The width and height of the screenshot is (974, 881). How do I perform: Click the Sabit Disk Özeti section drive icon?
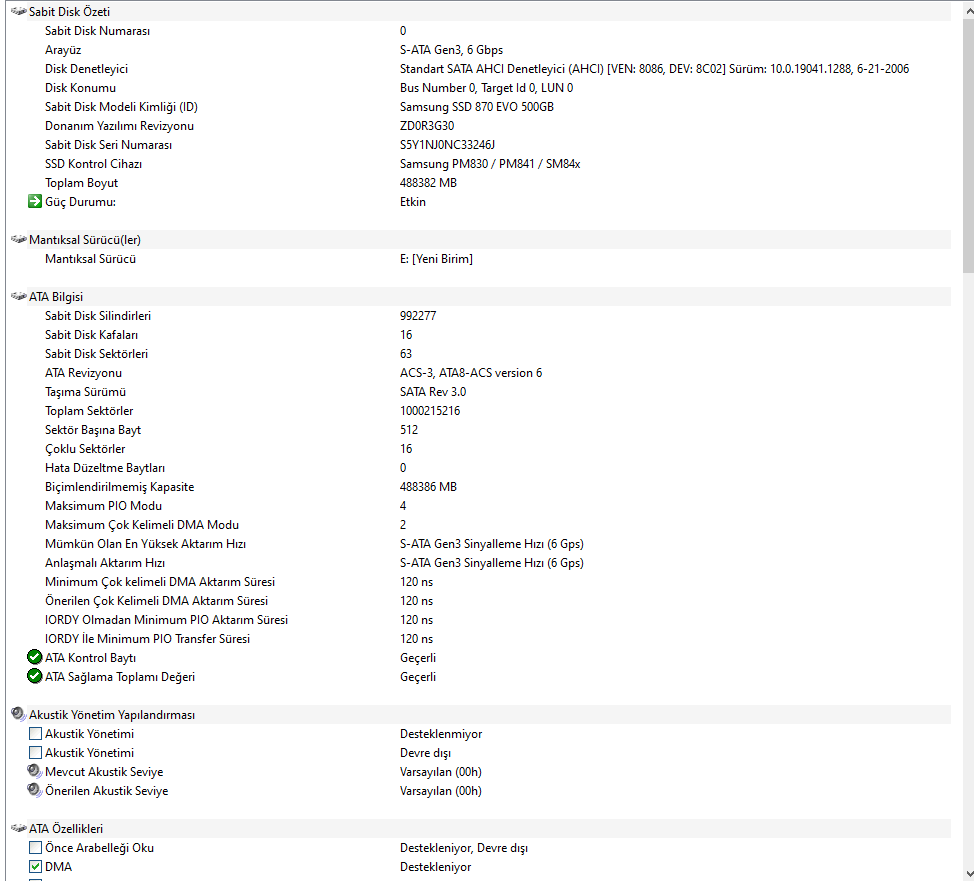pos(19,11)
